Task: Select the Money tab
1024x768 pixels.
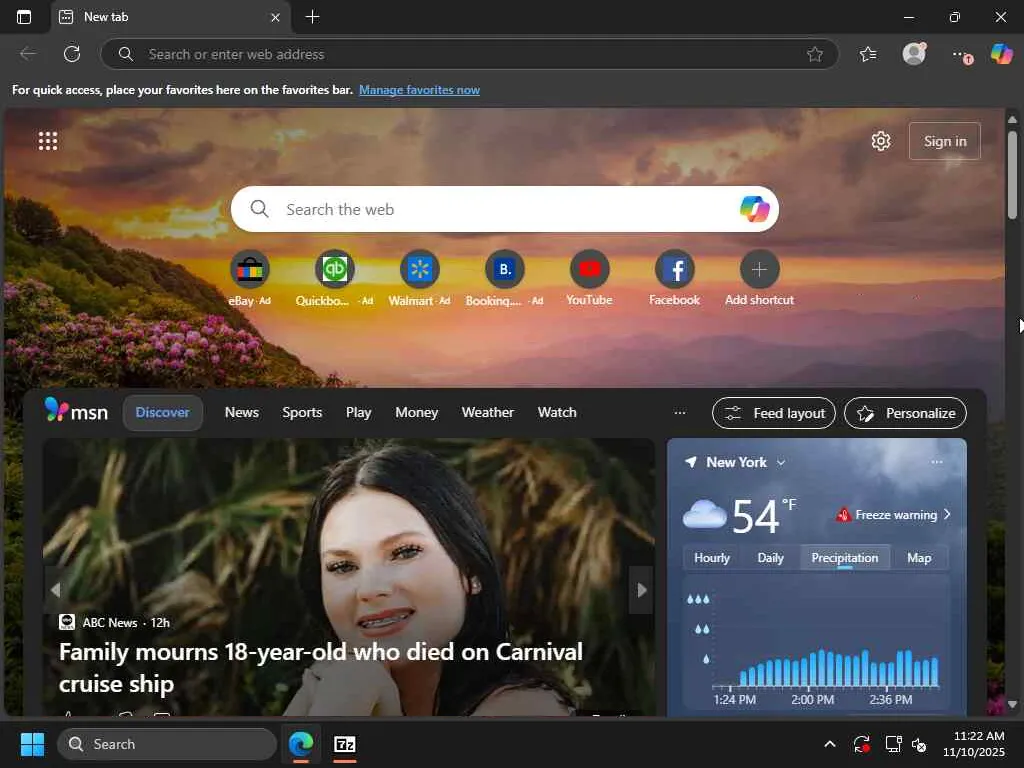Action: [x=417, y=413]
